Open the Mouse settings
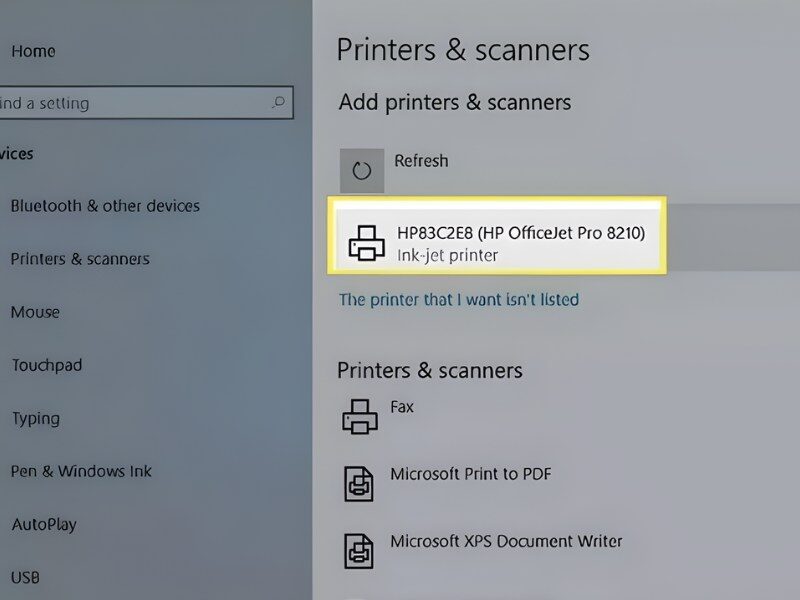This screenshot has height=600, width=800. [x=35, y=312]
